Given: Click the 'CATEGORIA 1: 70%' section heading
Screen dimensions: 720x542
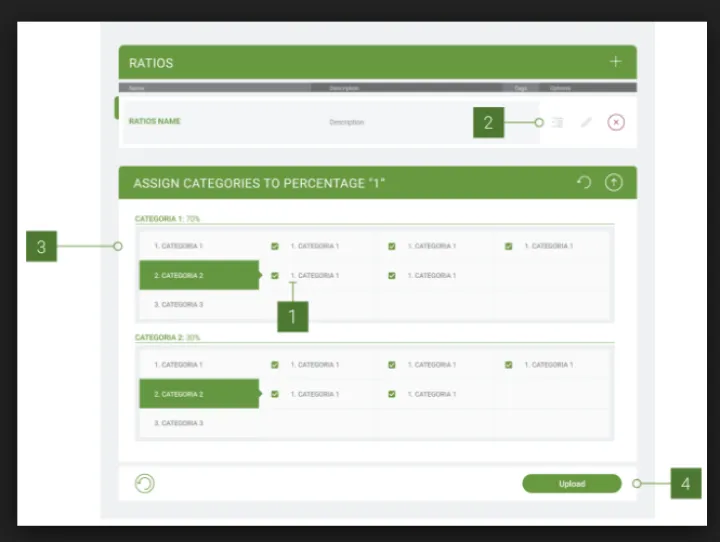Looking at the screenshot, I should pos(168,218).
